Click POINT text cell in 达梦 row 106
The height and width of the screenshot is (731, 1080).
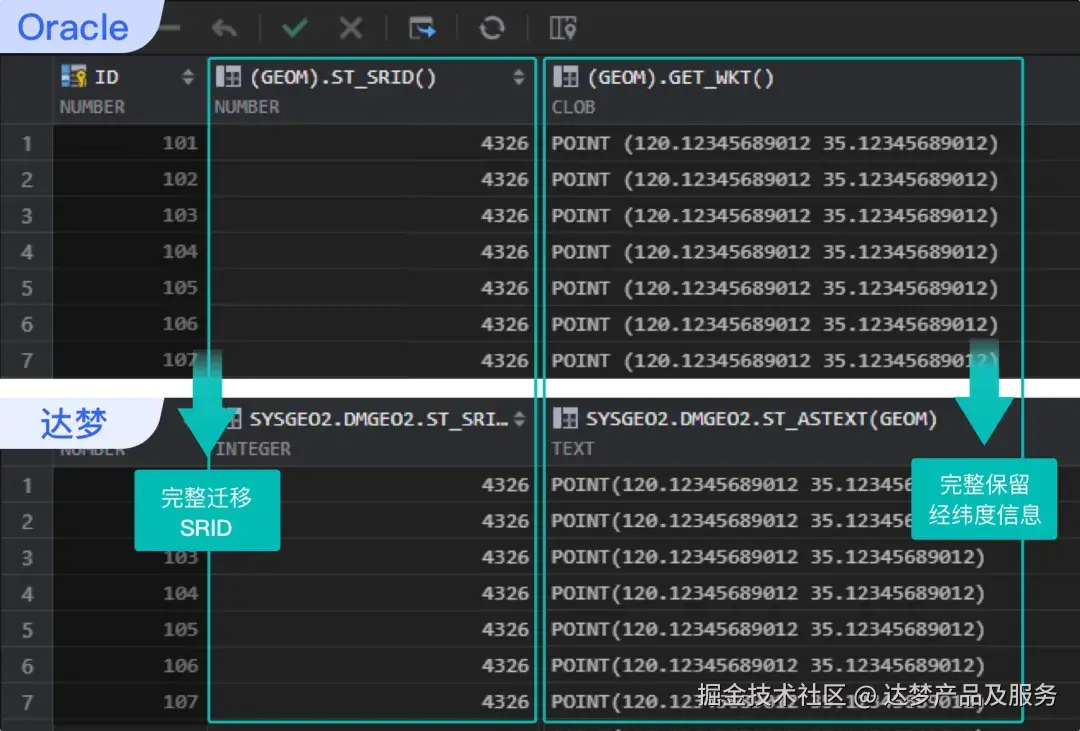tap(783, 666)
